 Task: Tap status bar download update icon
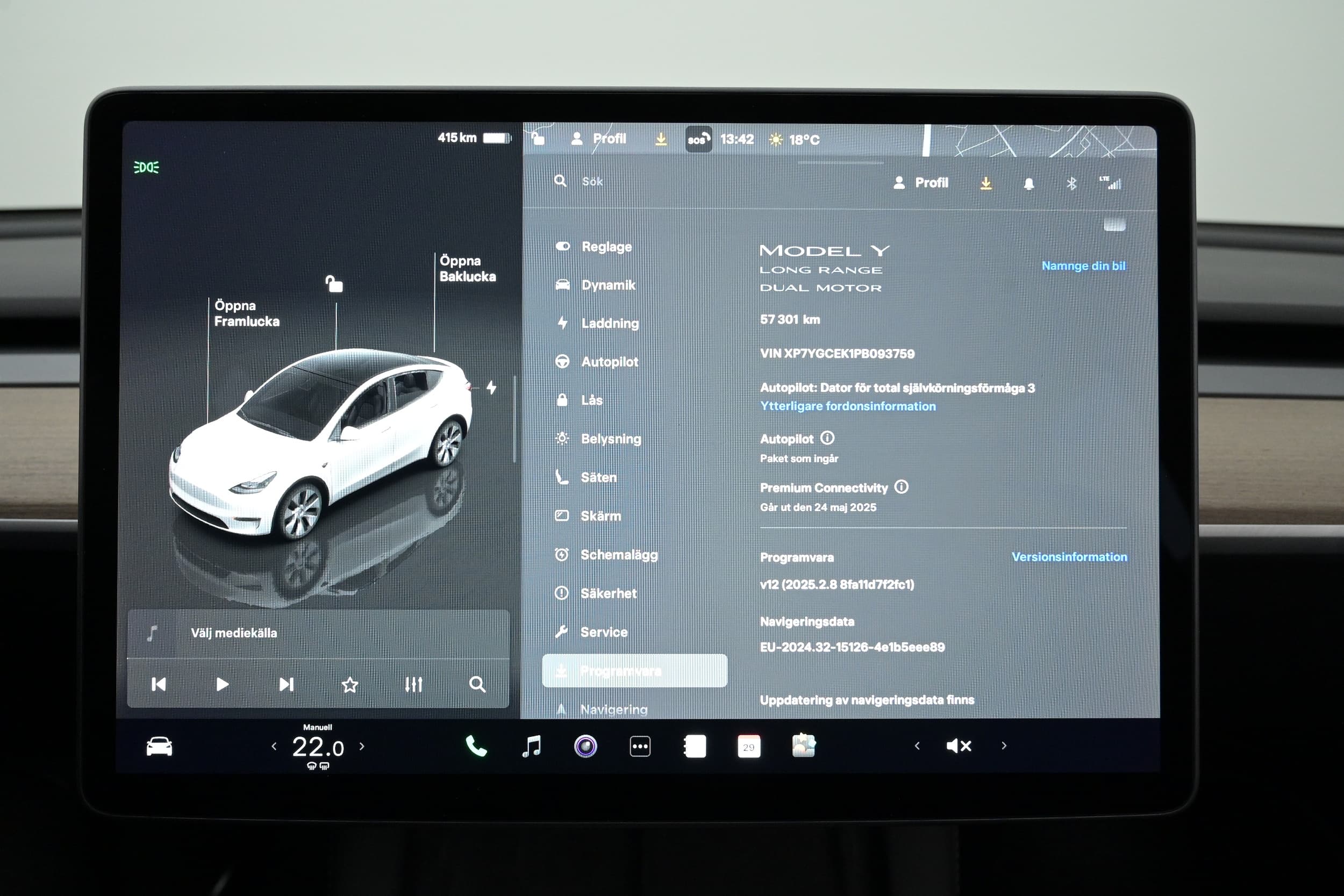click(x=661, y=139)
